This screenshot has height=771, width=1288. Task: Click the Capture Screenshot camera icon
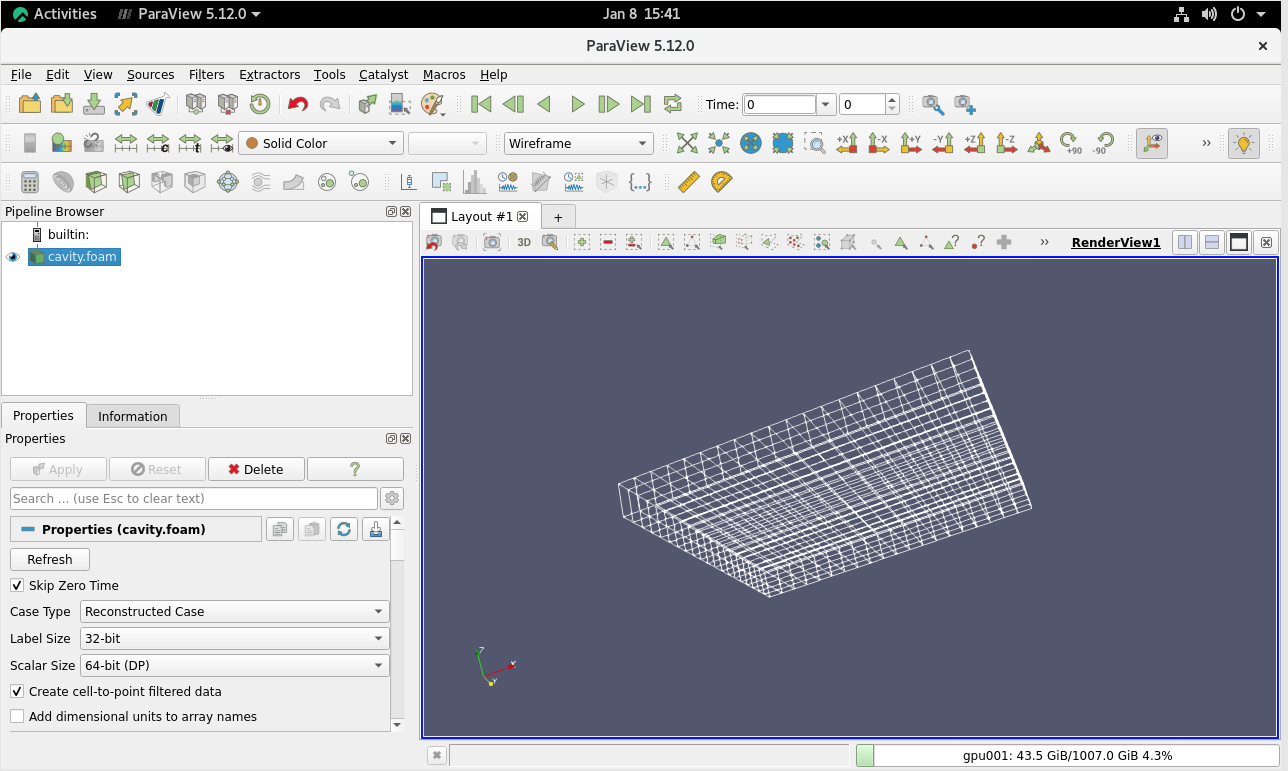[x=492, y=242]
